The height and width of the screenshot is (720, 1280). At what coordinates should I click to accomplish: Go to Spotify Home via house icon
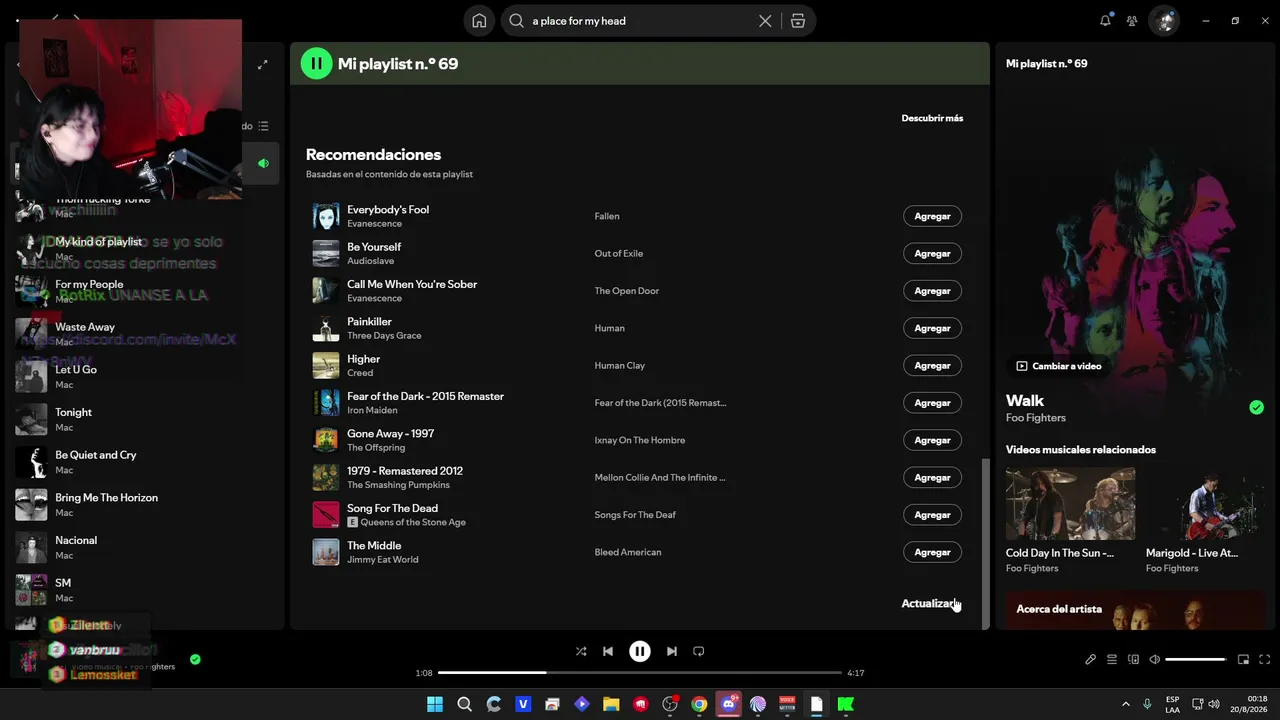pyautogui.click(x=479, y=21)
